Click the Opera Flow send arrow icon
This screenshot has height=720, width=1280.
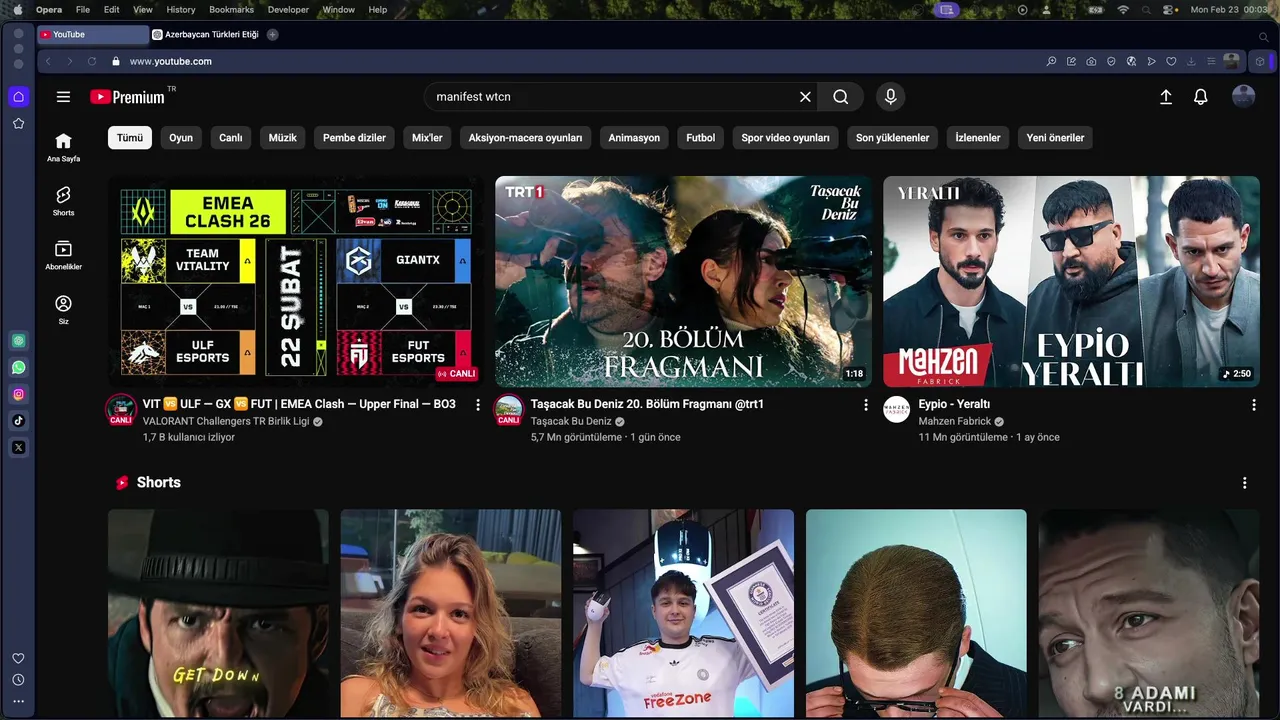[x=1151, y=61]
